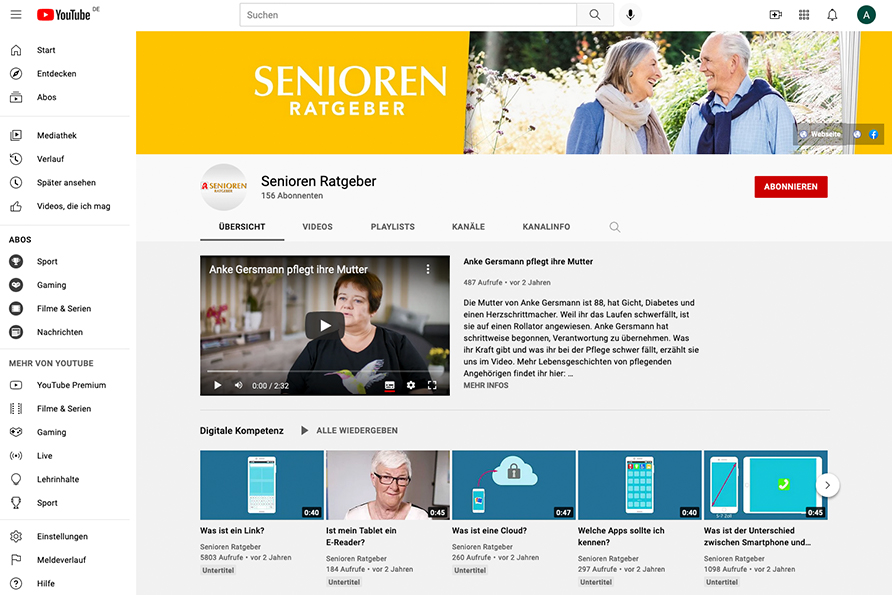Open the YouTube apps grid
This screenshot has width=892, height=595.
804,15
